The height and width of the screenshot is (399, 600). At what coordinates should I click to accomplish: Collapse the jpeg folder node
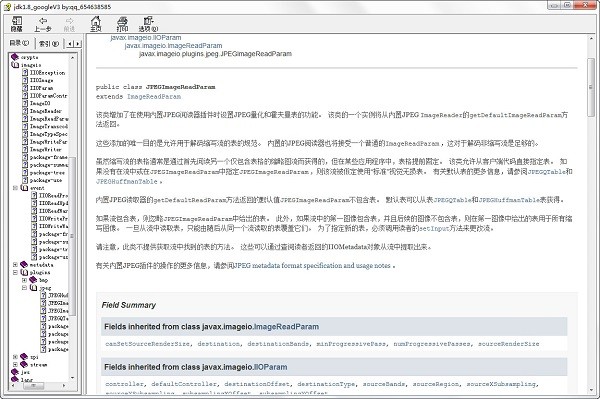point(24,288)
